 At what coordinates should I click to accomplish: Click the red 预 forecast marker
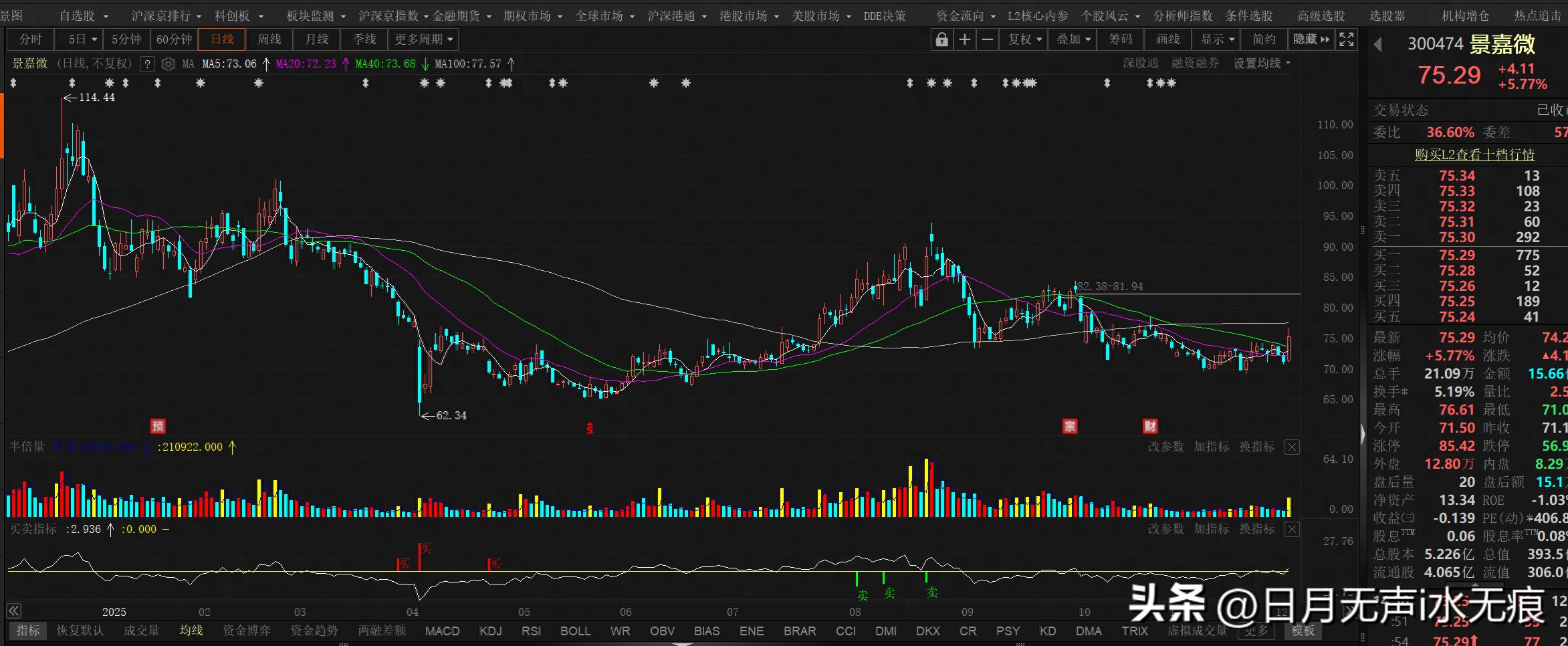pyautogui.click(x=158, y=426)
